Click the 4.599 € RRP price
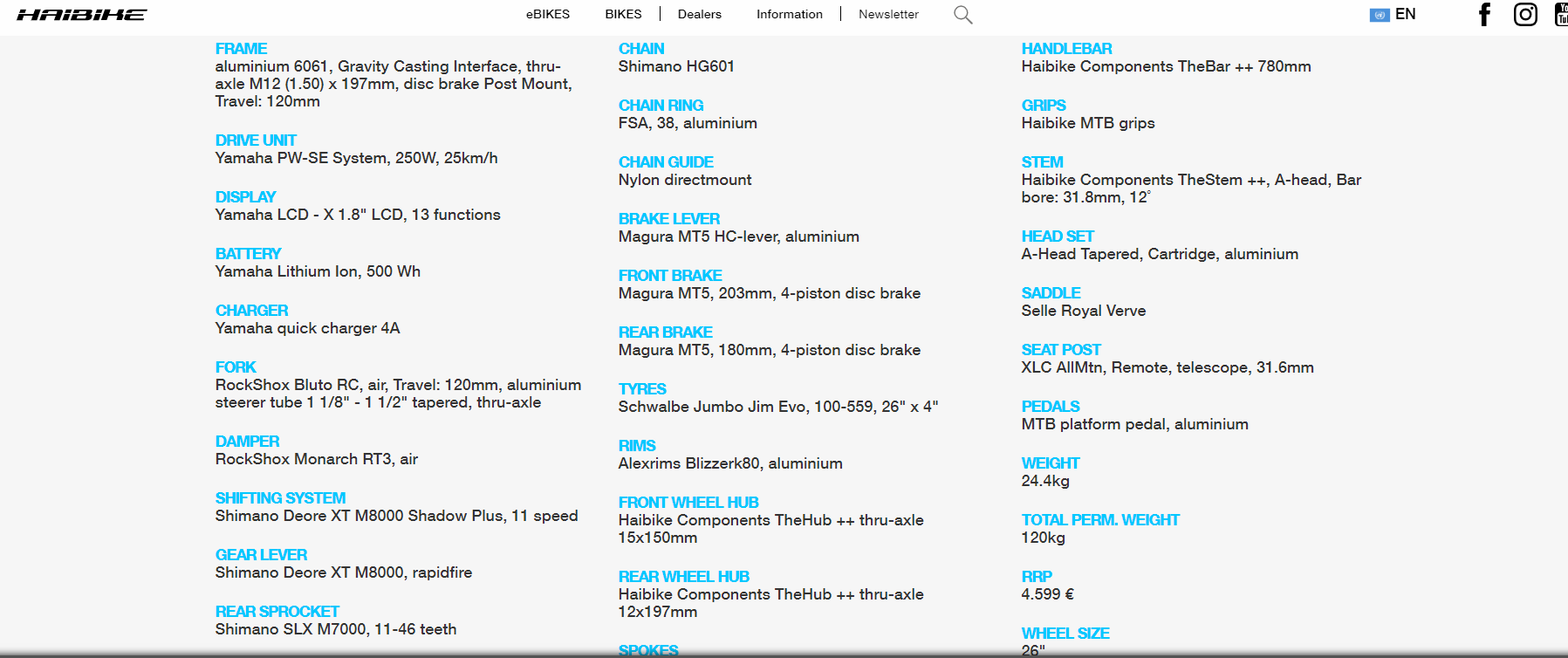Image resolution: width=1568 pixels, height=658 pixels. [x=1047, y=594]
